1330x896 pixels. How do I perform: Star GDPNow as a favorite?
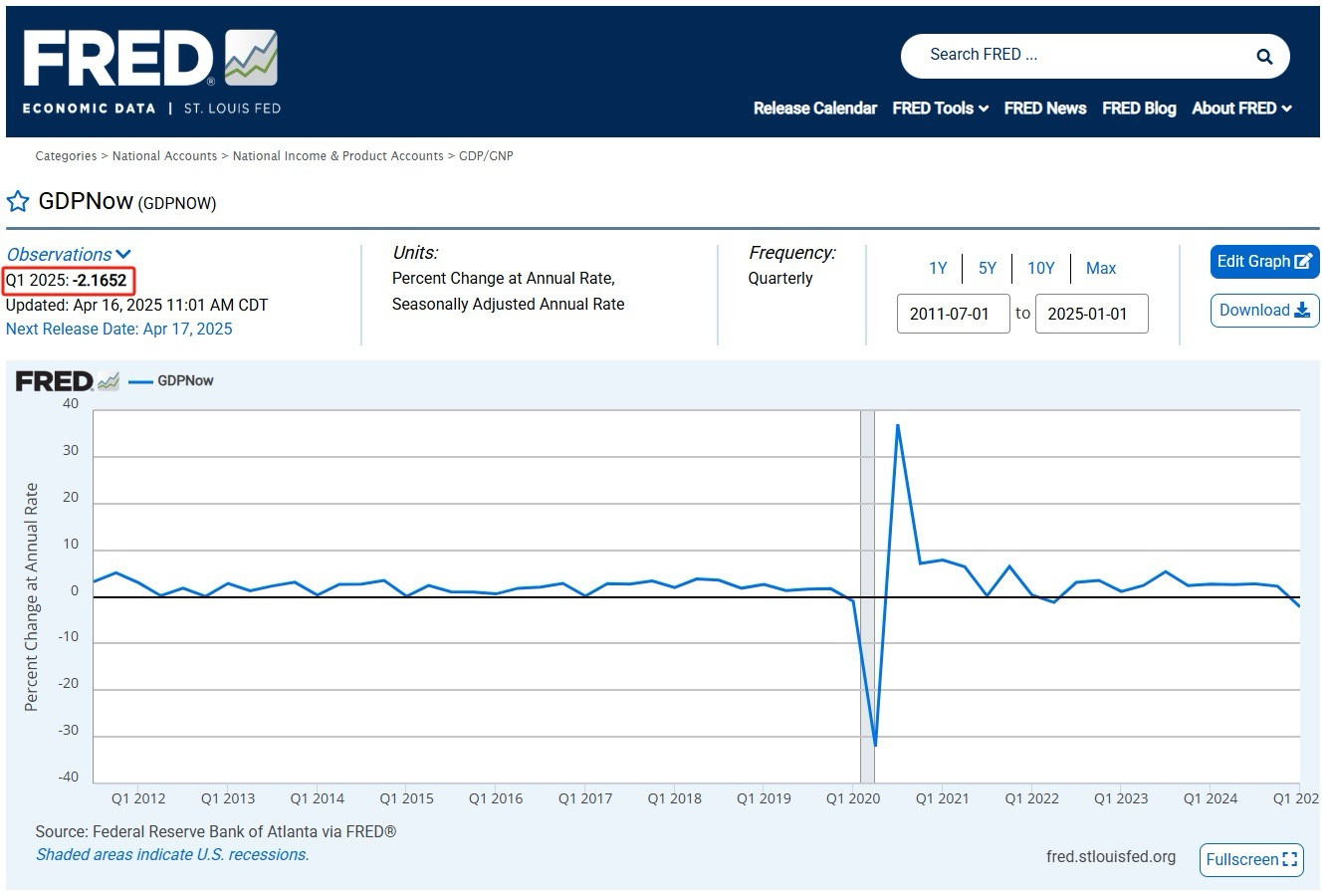[18, 202]
